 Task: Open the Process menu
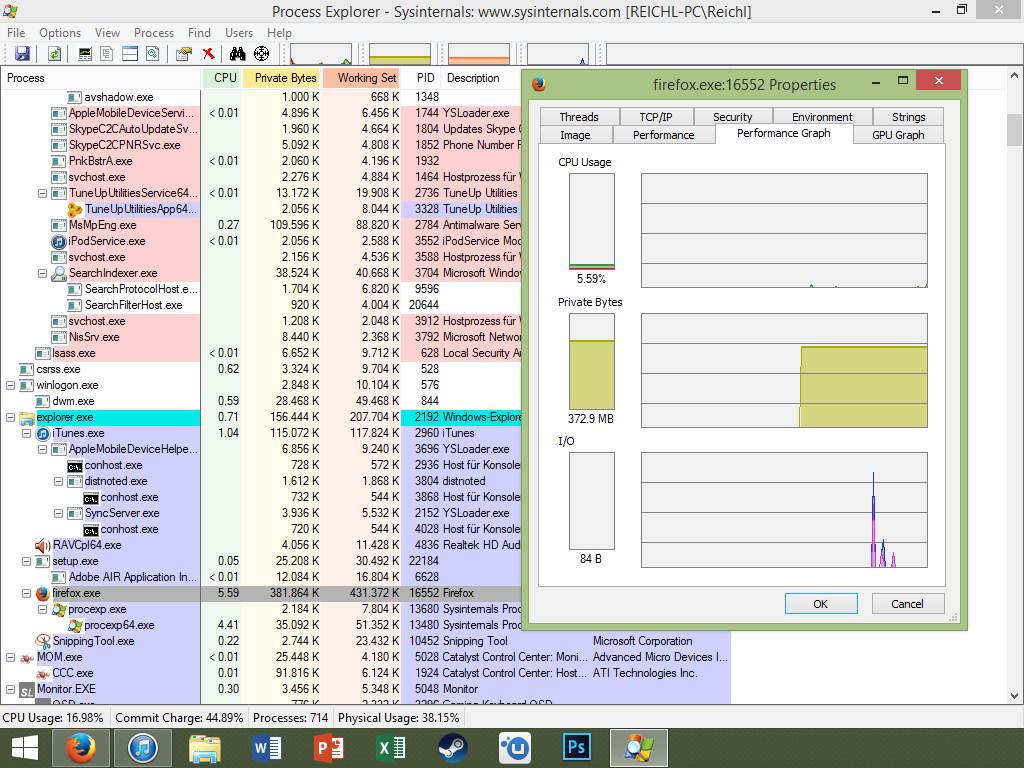[x=153, y=33]
